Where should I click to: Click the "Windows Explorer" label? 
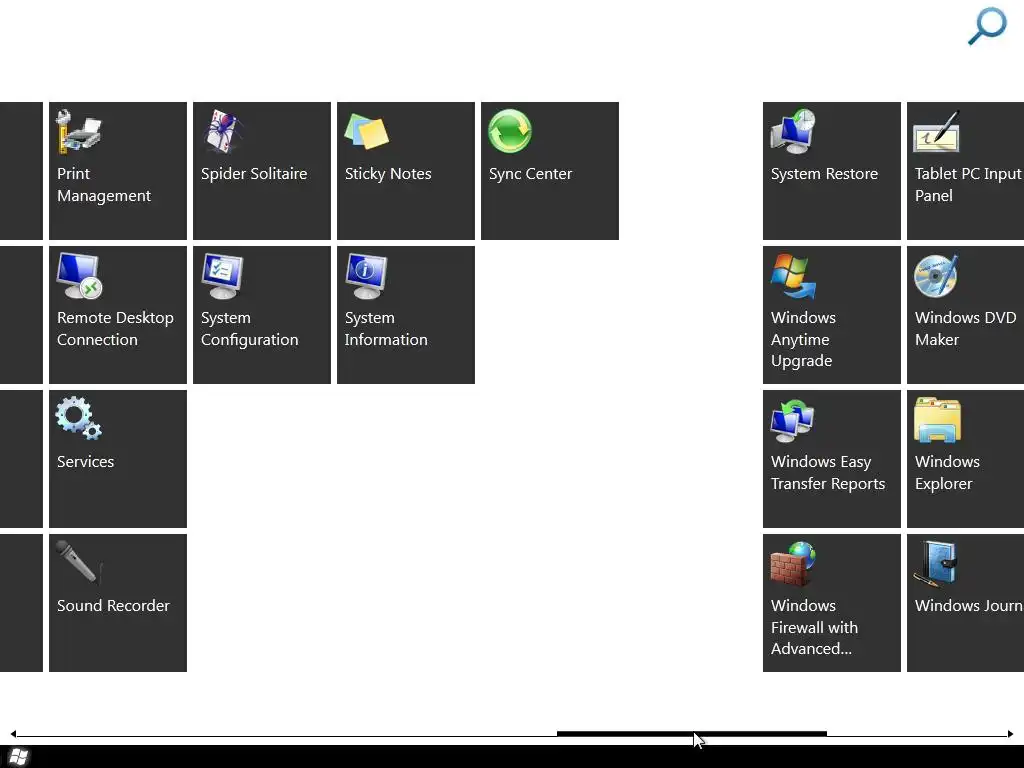click(x=947, y=473)
